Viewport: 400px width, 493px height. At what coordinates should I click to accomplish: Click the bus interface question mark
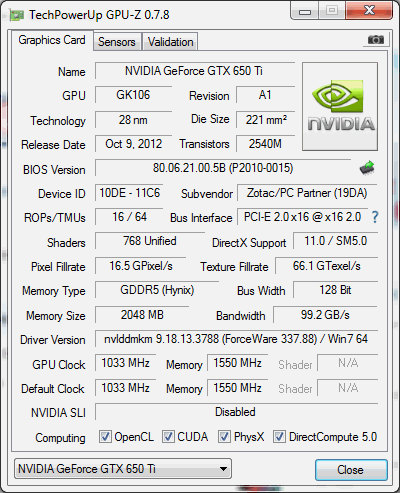coord(375,217)
